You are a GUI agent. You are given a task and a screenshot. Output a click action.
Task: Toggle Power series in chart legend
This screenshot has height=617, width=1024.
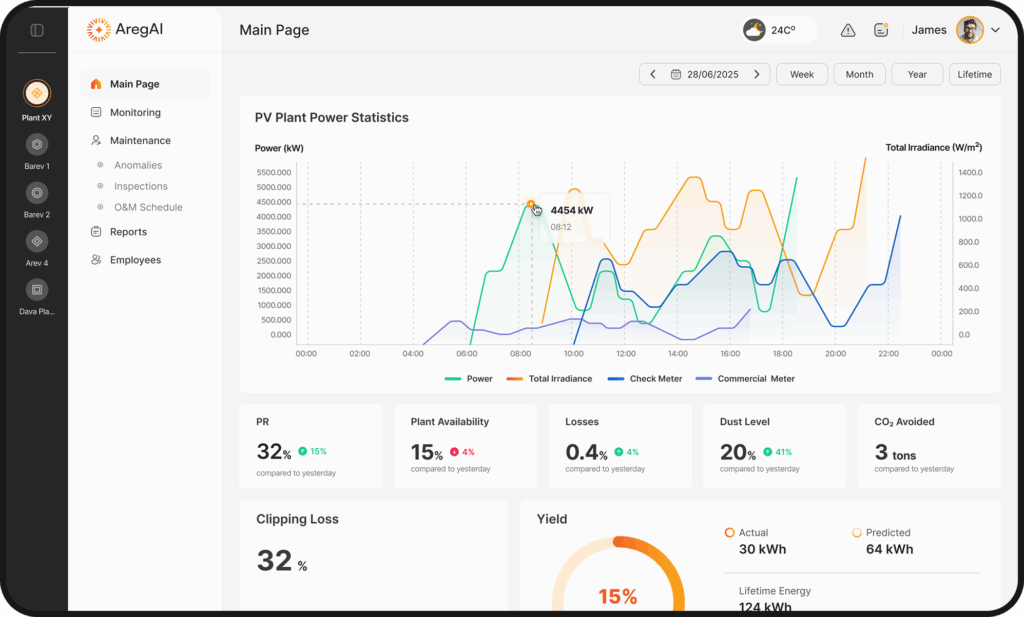[x=468, y=379]
